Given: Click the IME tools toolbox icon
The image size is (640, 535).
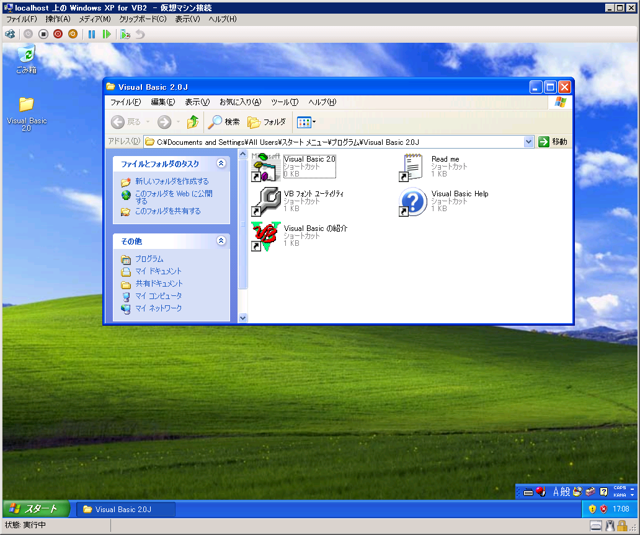Looking at the screenshot, I should tap(590, 492).
